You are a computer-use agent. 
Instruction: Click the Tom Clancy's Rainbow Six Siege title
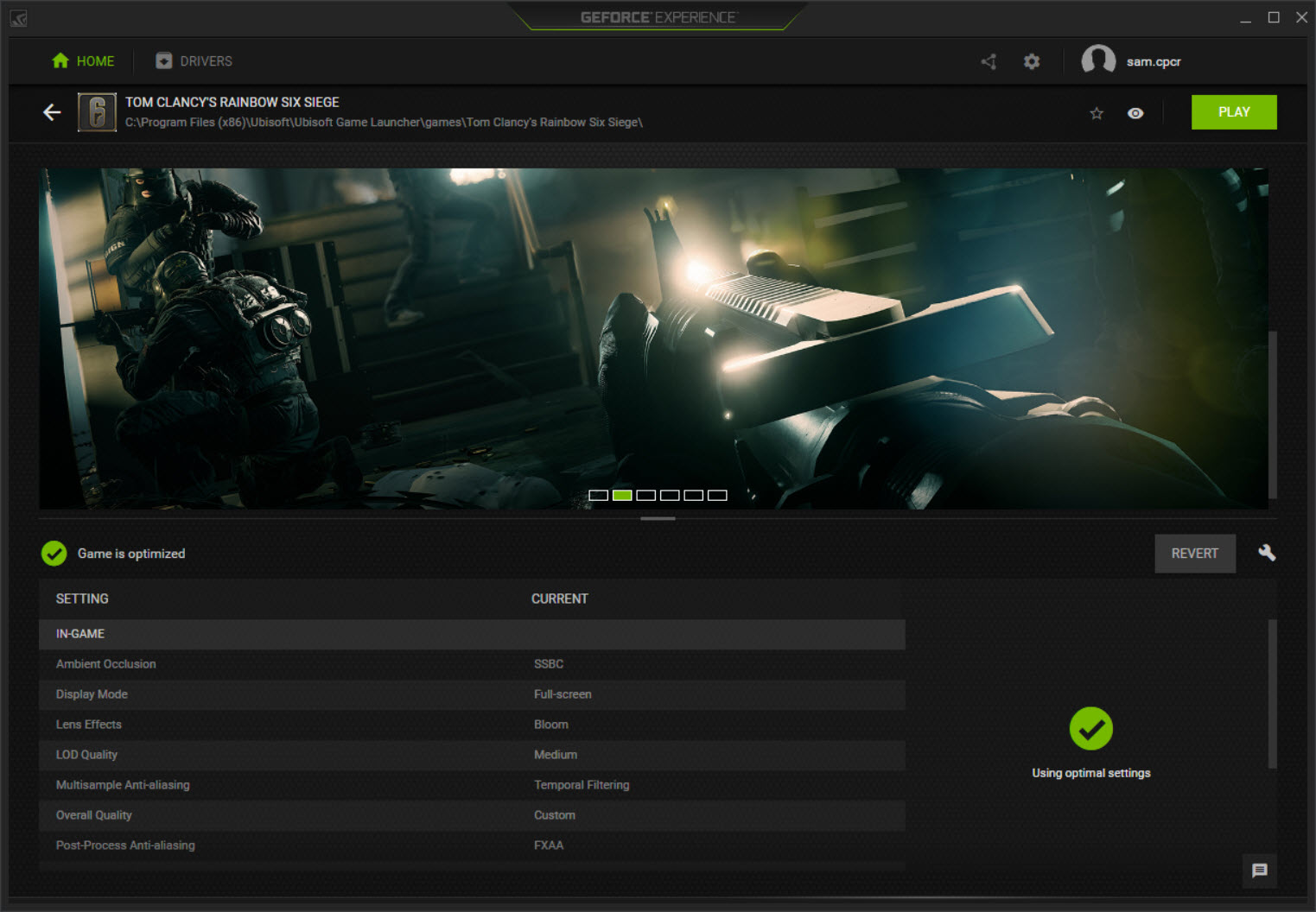(232, 102)
